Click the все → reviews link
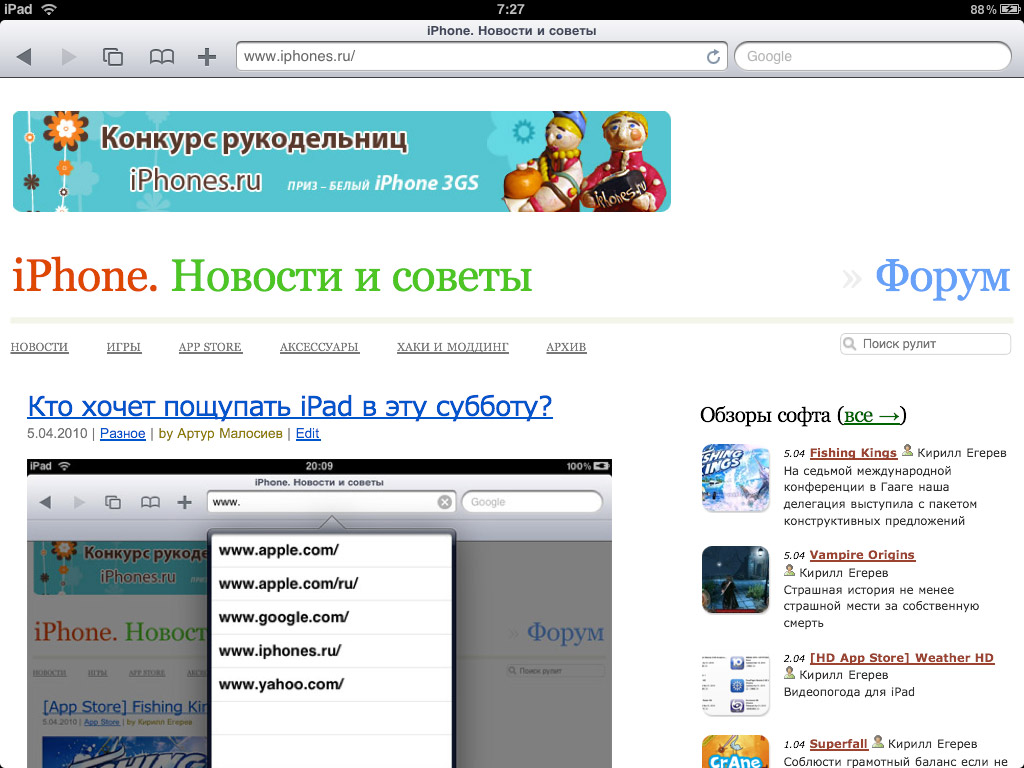Image resolution: width=1024 pixels, height=768 pixels. 872,415
